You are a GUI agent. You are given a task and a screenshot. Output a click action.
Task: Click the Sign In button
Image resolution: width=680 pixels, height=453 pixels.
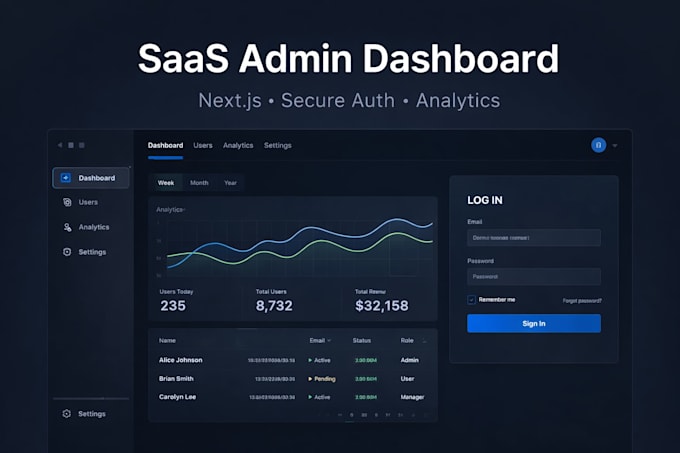point(534,323)
